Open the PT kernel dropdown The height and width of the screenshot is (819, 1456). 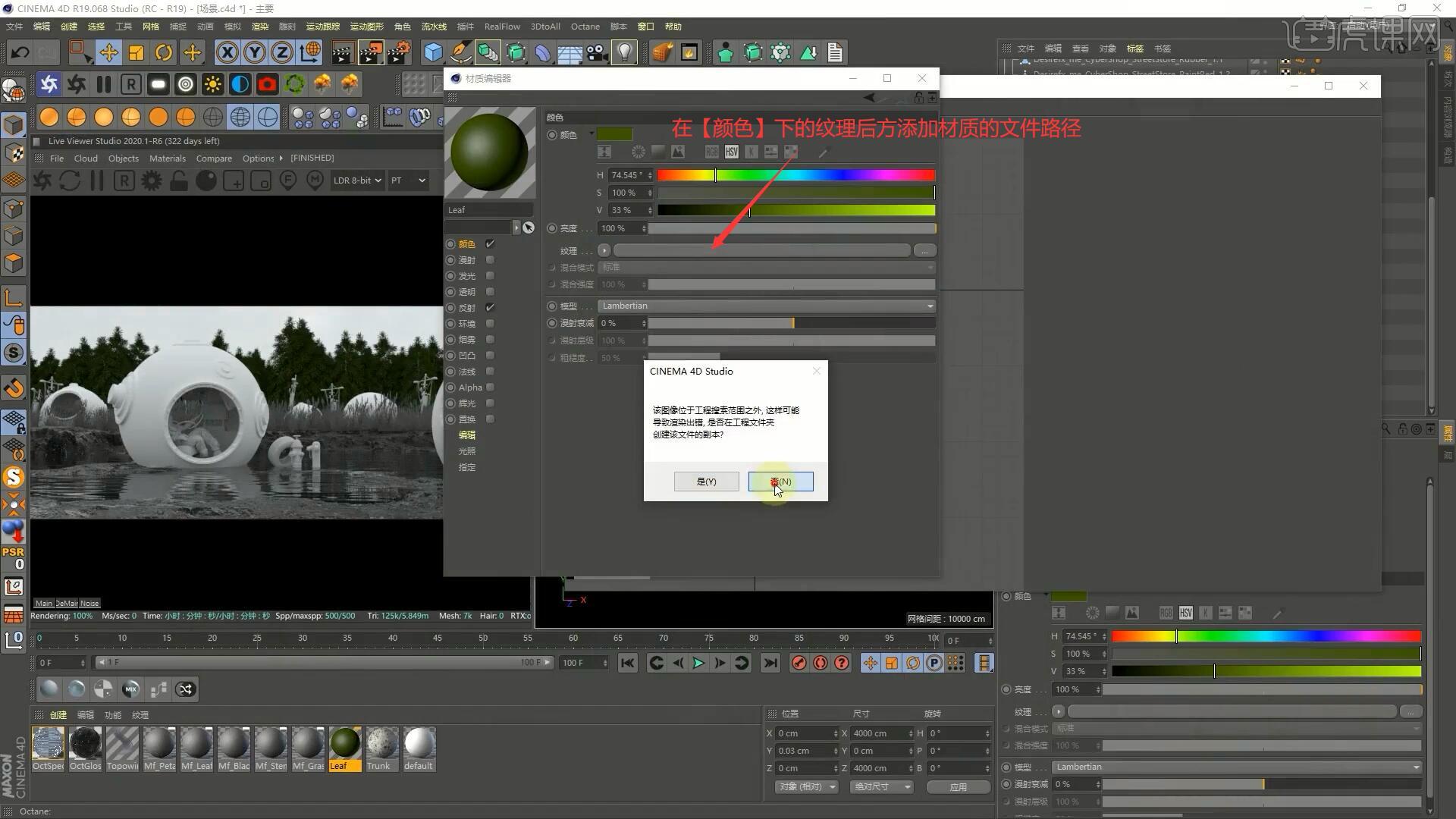tap(408, 180)
